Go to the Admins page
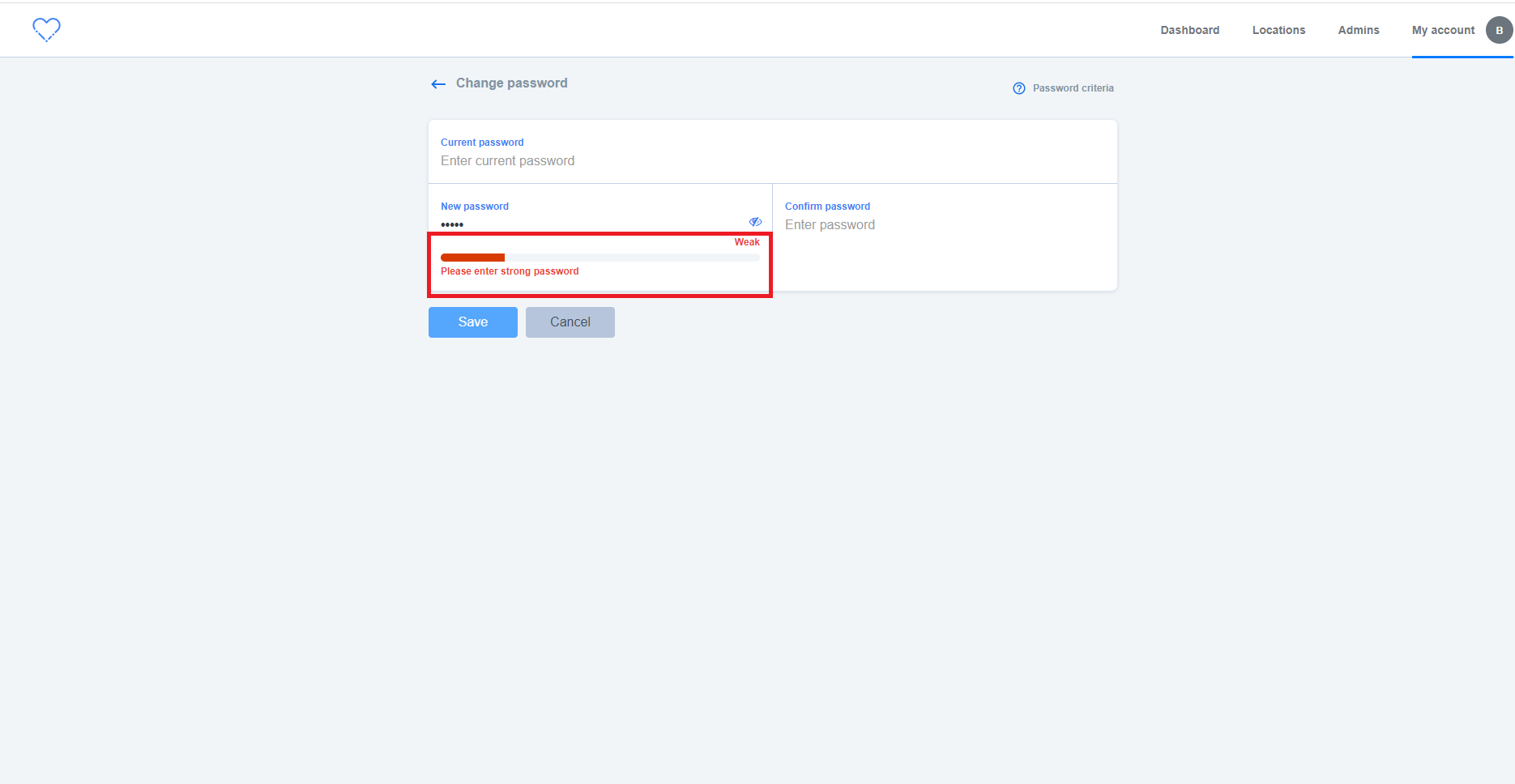 point(1359,30)
